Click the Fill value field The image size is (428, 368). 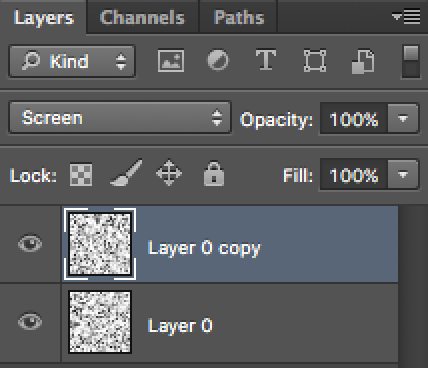[x=354, y=175]
